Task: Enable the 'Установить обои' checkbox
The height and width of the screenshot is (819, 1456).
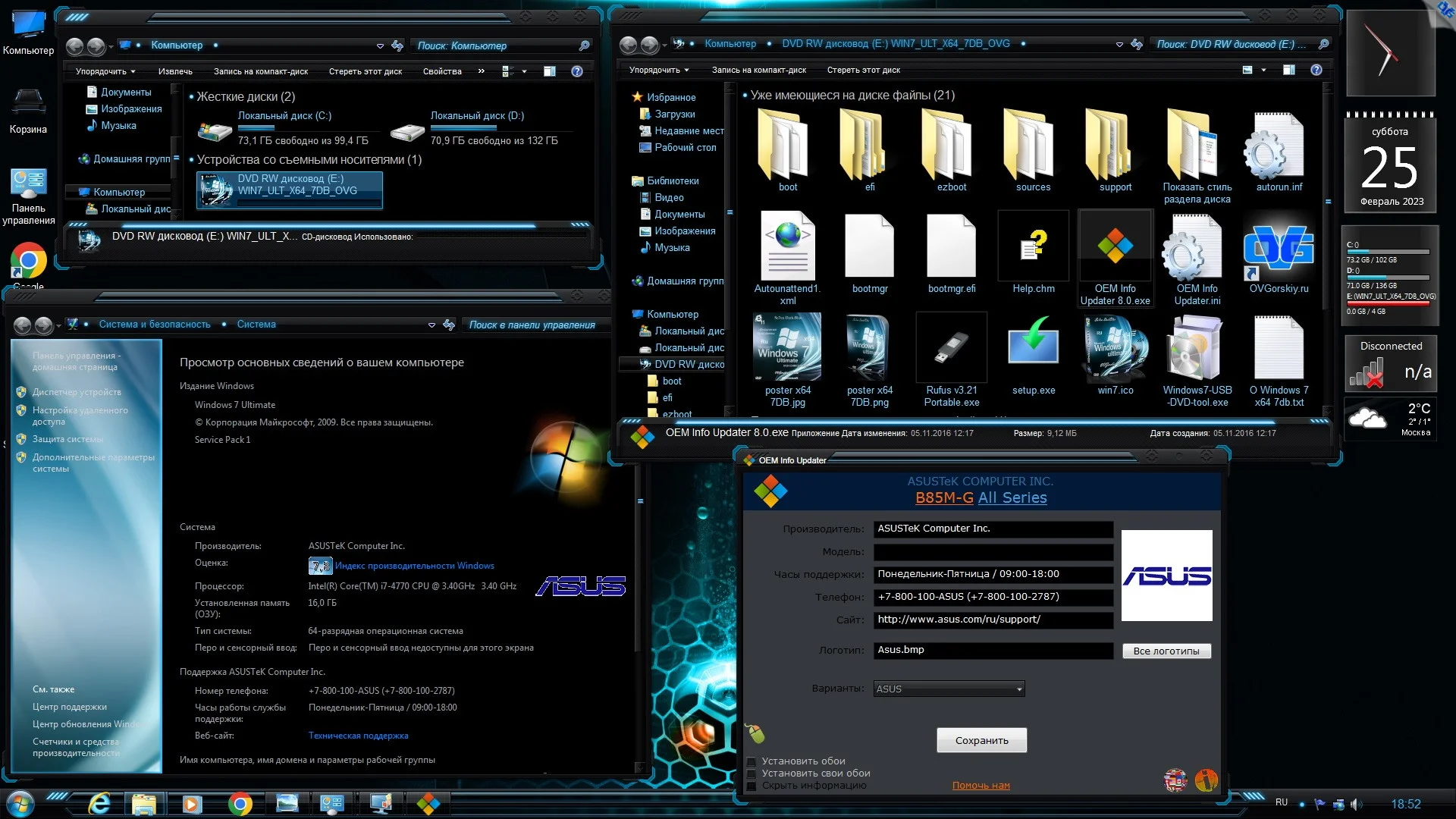Action: pyautogui.click(x=752, y=761)
